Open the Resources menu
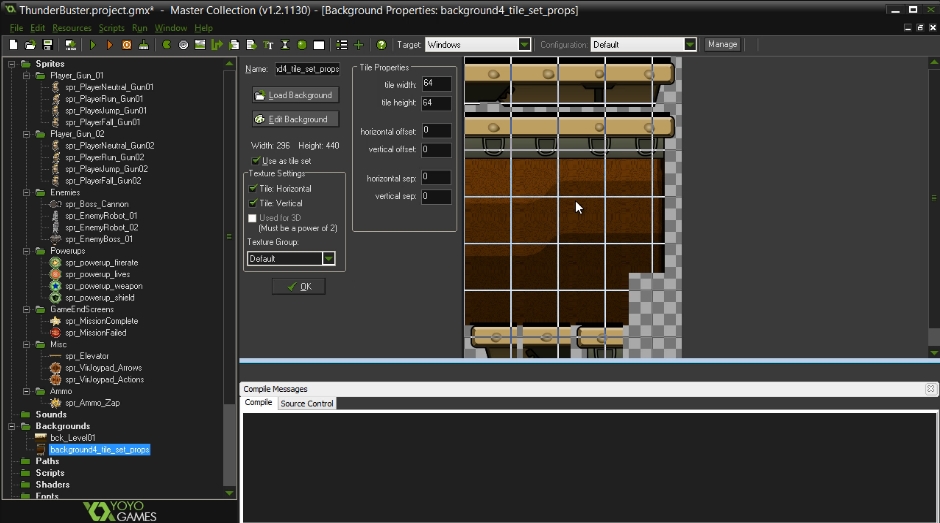Viewport: 940px width, 523px height. pyautogui.click(x=71, y=28)
